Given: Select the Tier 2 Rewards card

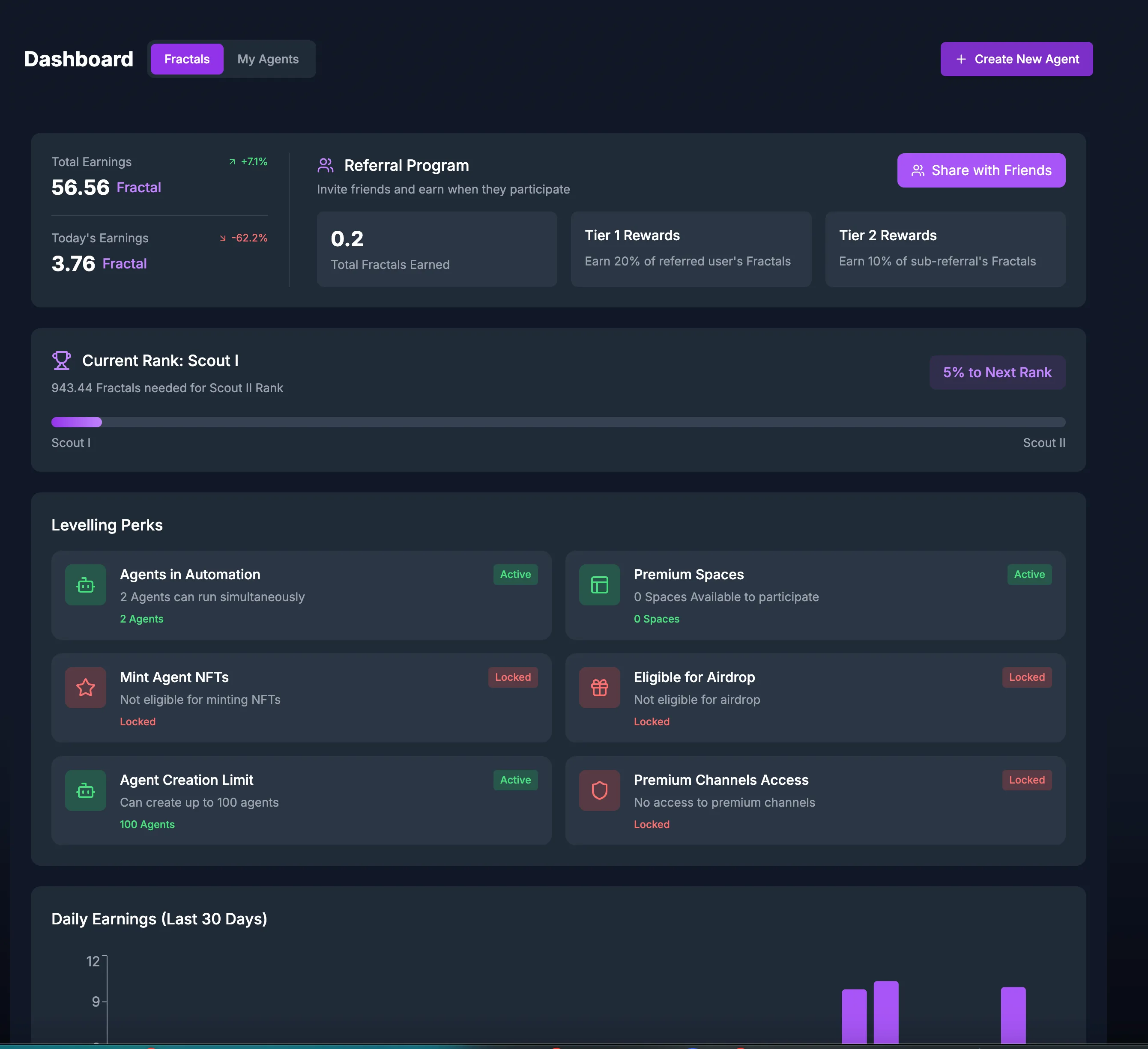Looking at the screenshot, I should click(x=945, y=249).
